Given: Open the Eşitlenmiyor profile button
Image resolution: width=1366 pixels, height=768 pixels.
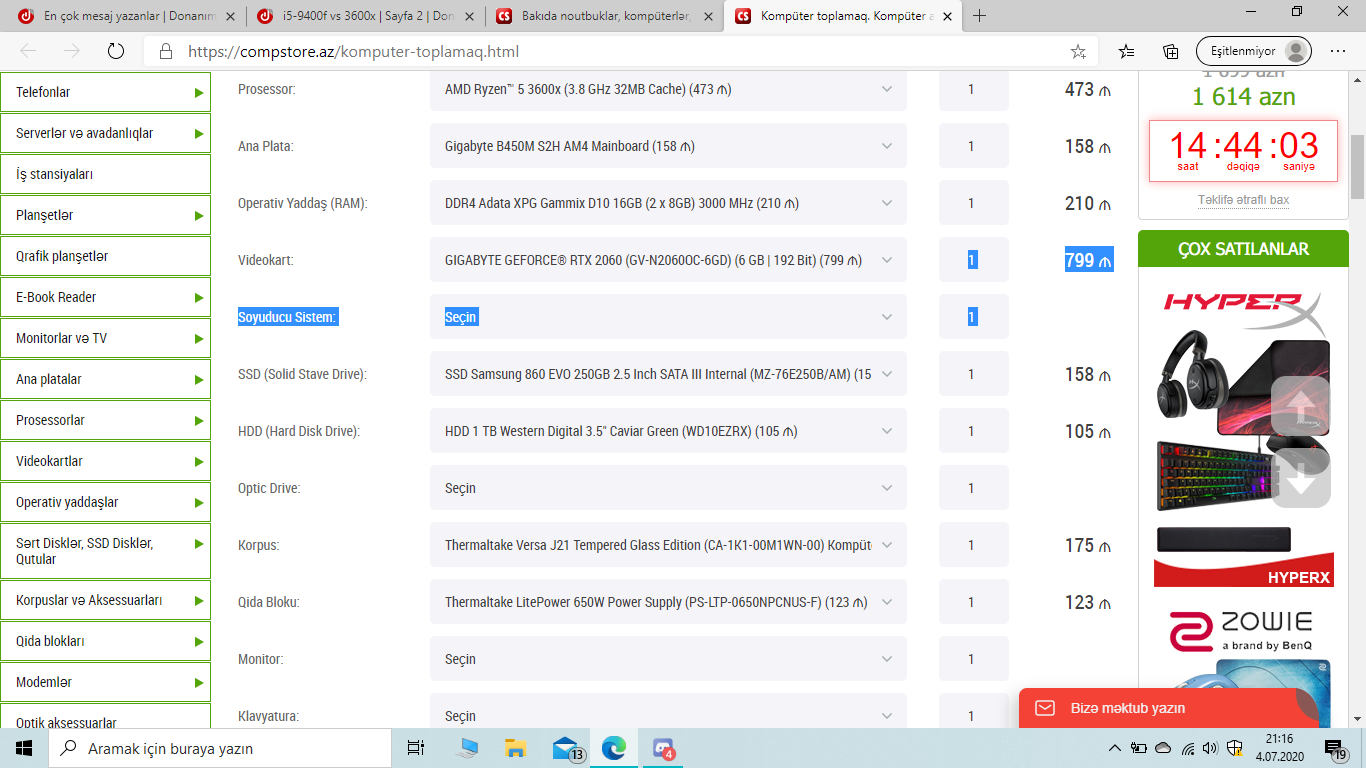Looking at the screenshot, I should click(1254, 51).
